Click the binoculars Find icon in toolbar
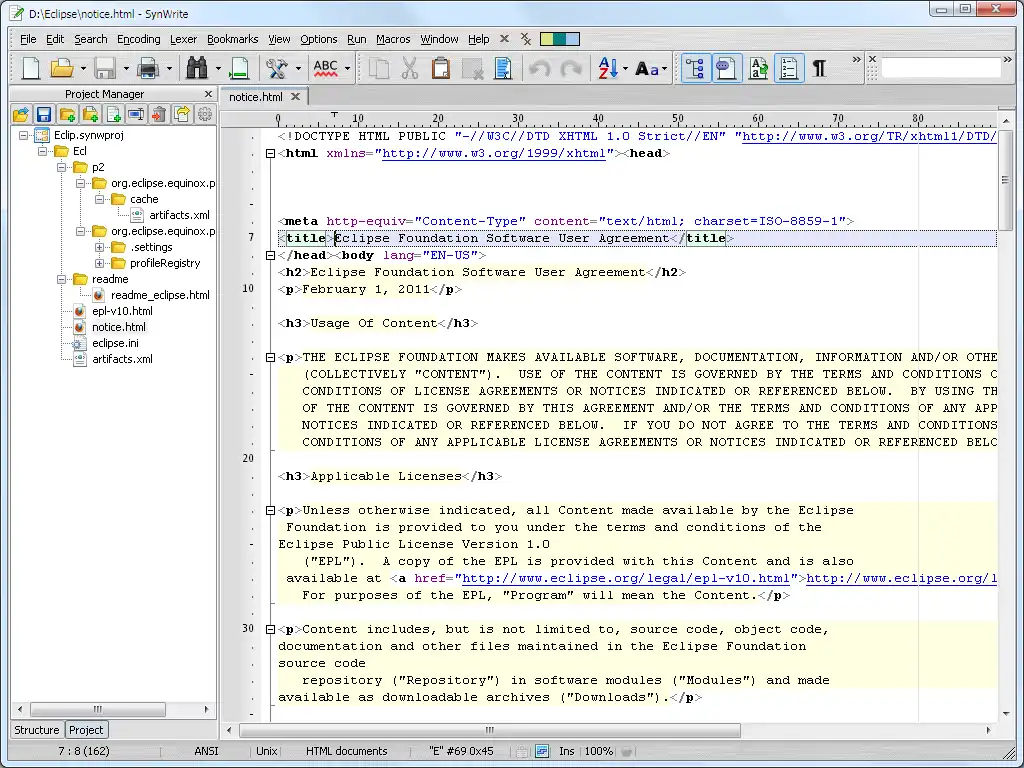Screen dimensions: 1024x768 [197, 68]
